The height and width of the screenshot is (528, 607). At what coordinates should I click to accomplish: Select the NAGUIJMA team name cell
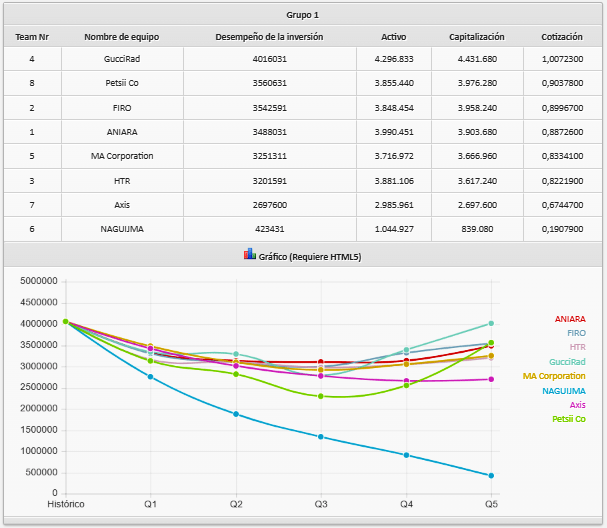click(122, 229)
